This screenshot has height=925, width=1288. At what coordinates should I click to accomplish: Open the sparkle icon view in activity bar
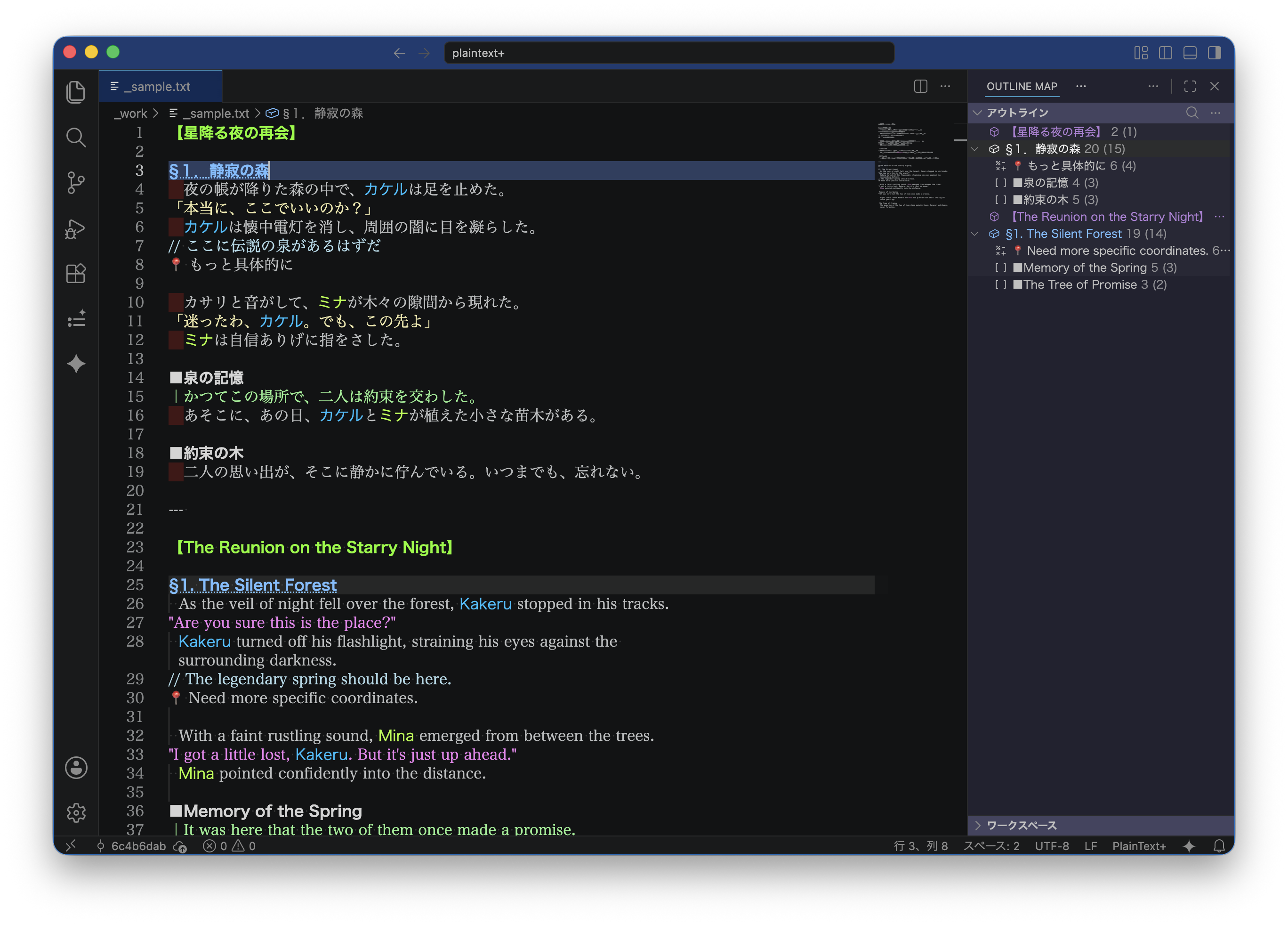click(75, 364)
